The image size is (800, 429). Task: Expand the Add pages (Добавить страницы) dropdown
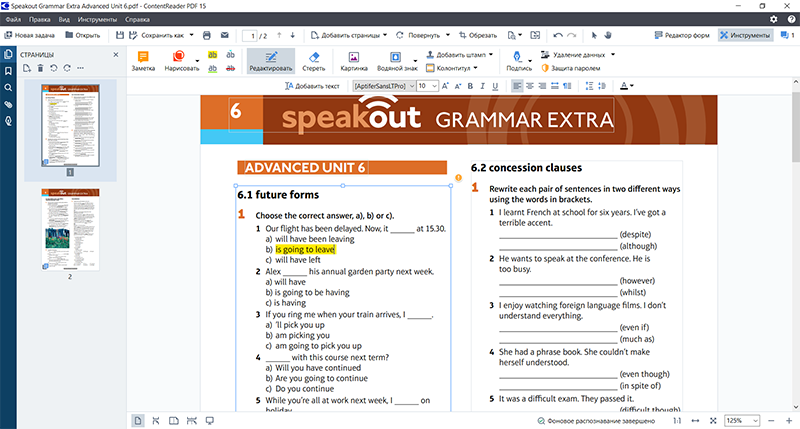(x=385, y=35)
